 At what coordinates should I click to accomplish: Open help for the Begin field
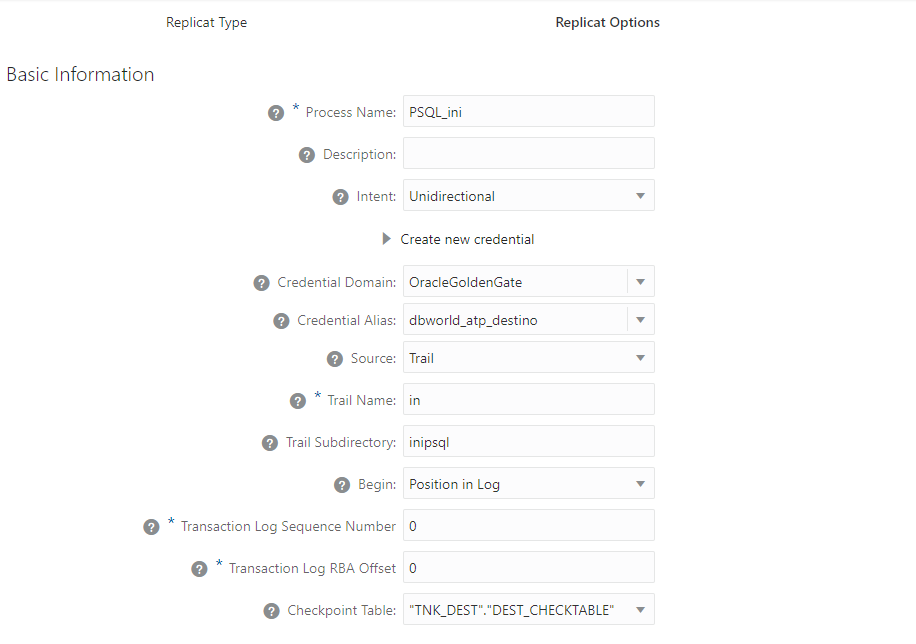point(342,485)
